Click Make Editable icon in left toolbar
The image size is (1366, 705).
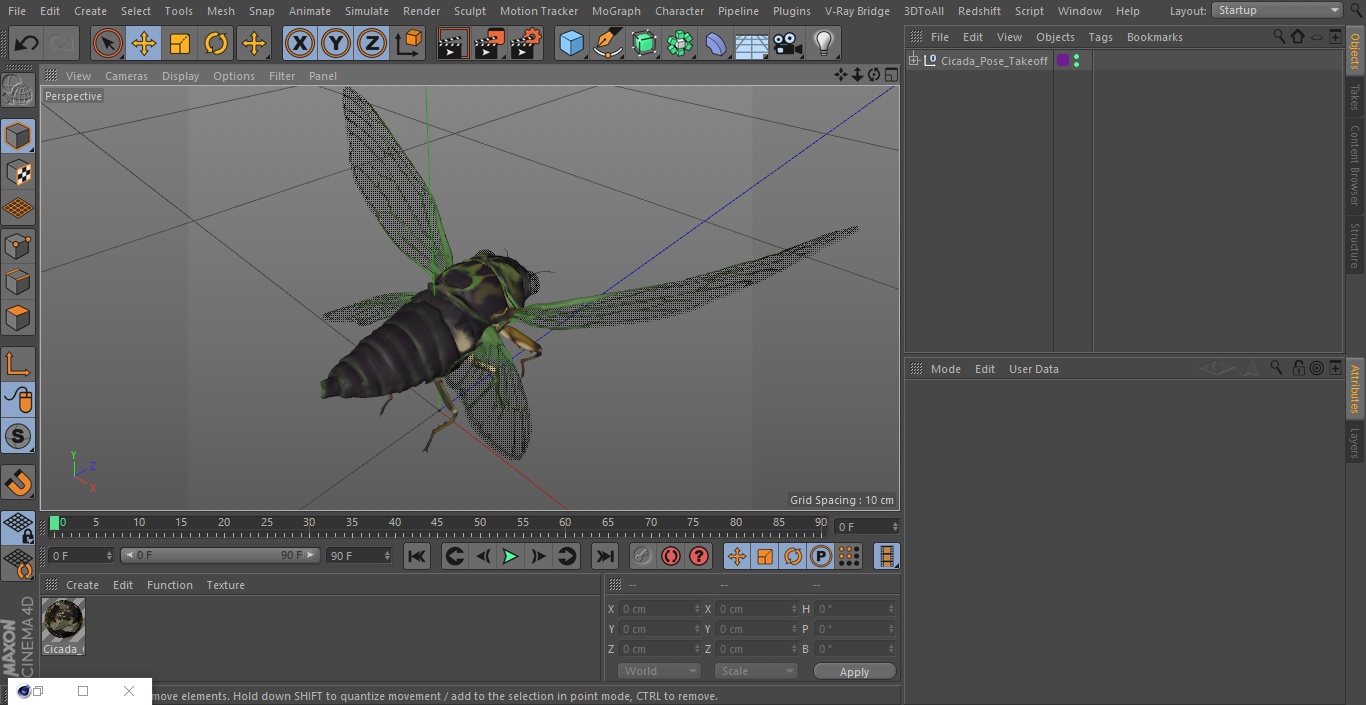tap(18, 90)
